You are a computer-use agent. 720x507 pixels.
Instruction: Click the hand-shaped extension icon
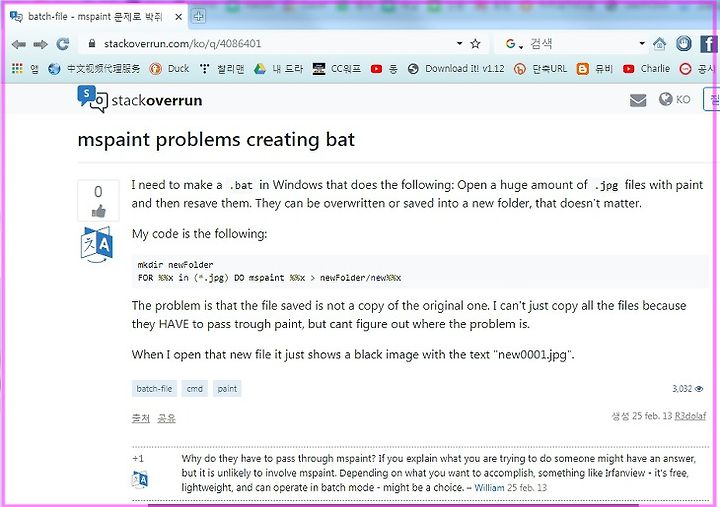(x=684, y=44)
